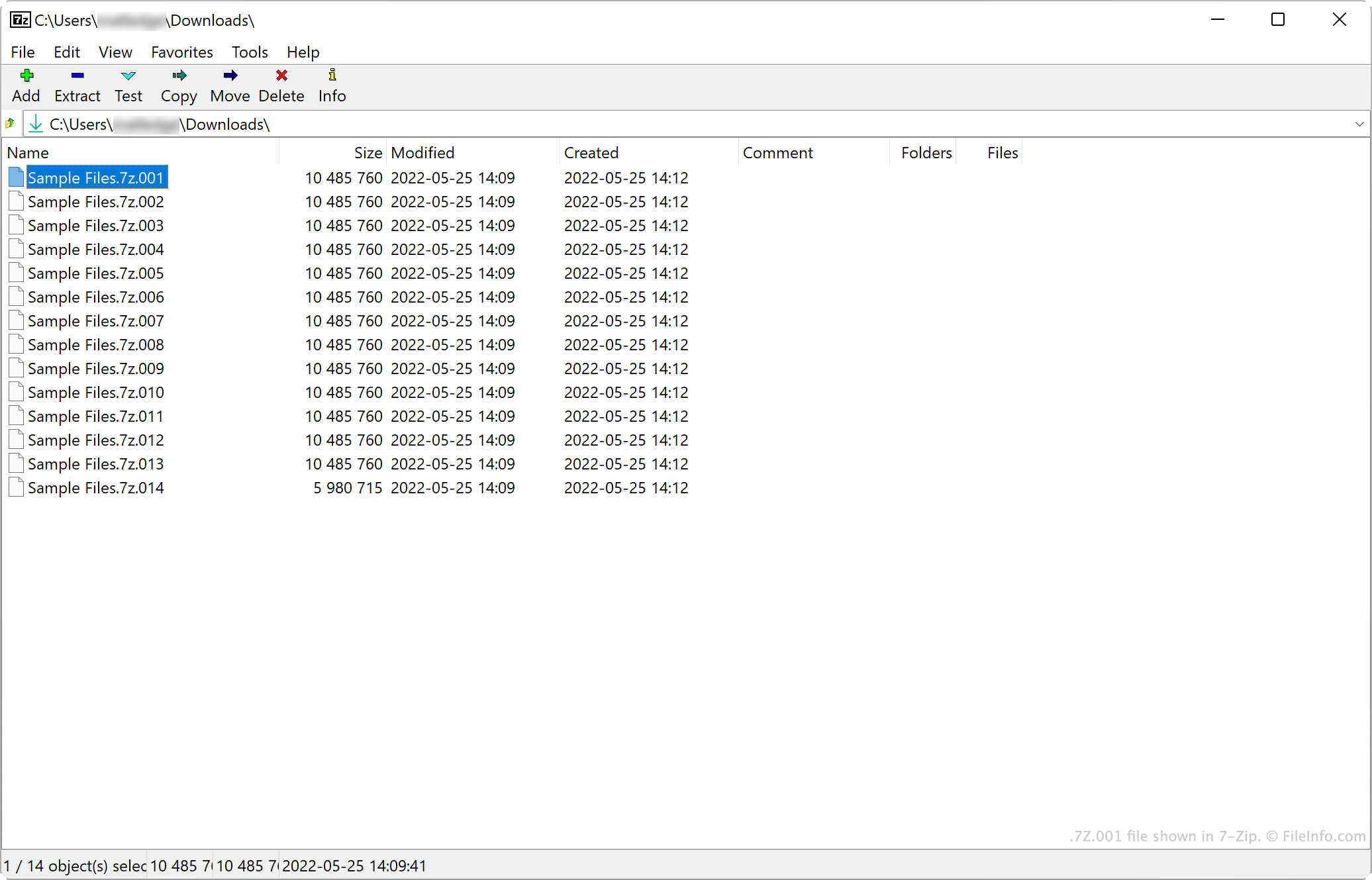Open the File menu

click(x=22, y=52)
